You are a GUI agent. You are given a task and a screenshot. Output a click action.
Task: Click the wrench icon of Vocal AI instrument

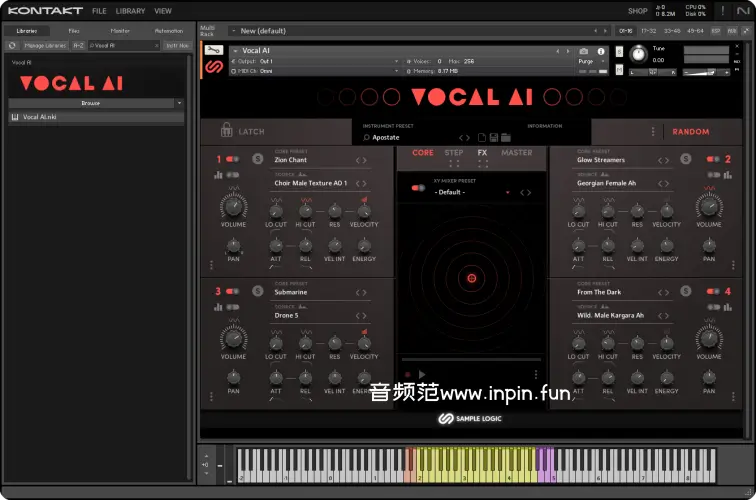pyautogui.click(x=213, y=50)
